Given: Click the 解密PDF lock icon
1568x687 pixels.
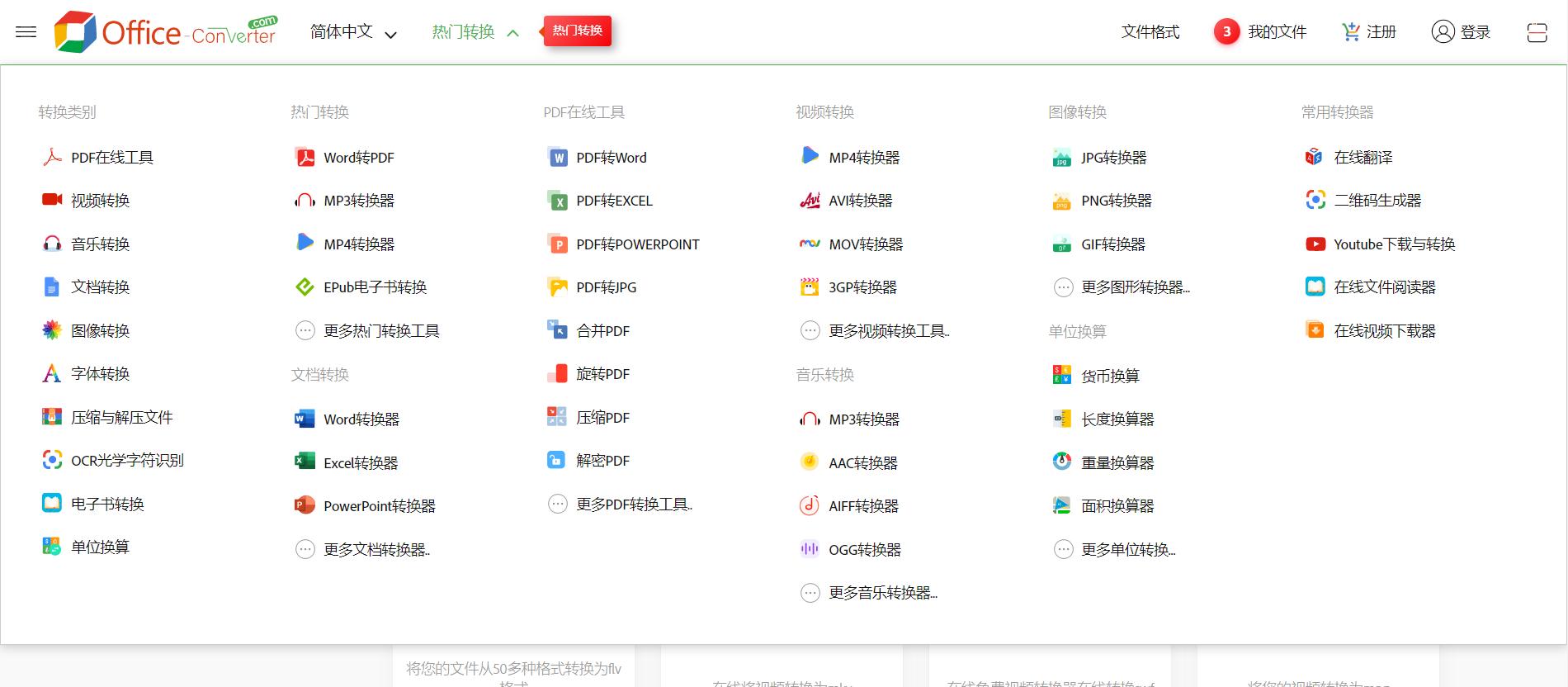Looking at the screenshot, I should click(557, 460).
